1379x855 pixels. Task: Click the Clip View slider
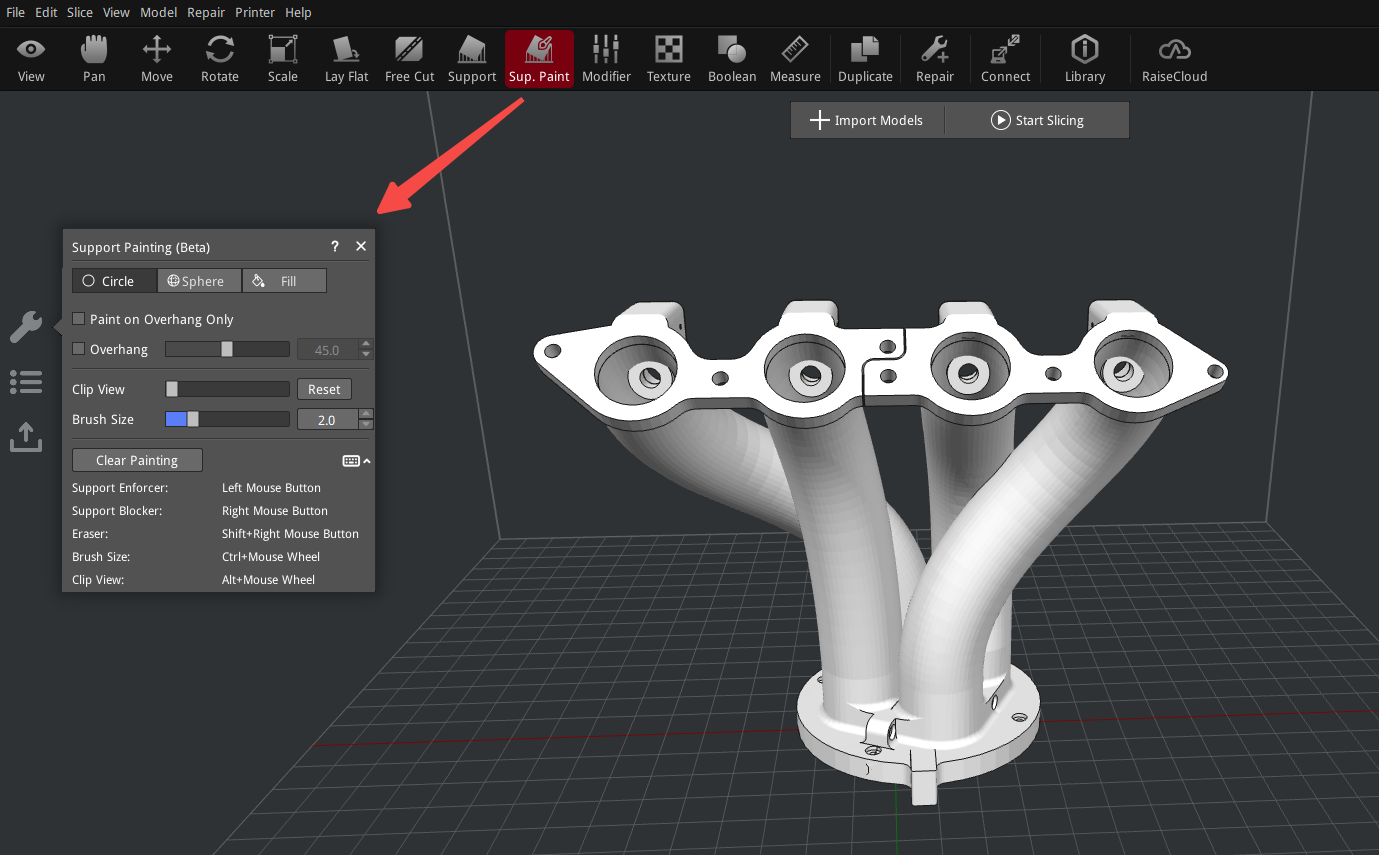tap(227, 389)
